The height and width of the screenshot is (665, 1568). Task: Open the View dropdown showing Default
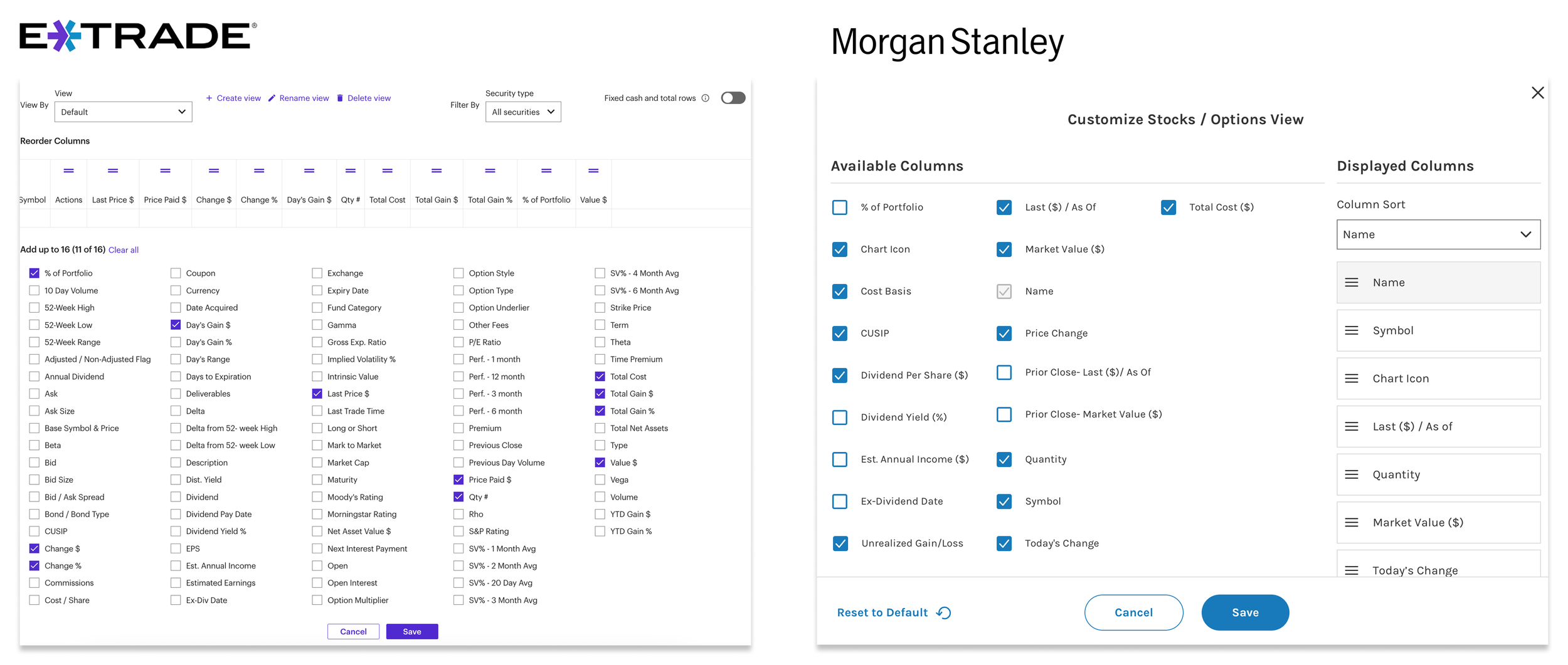click(124, 112)
